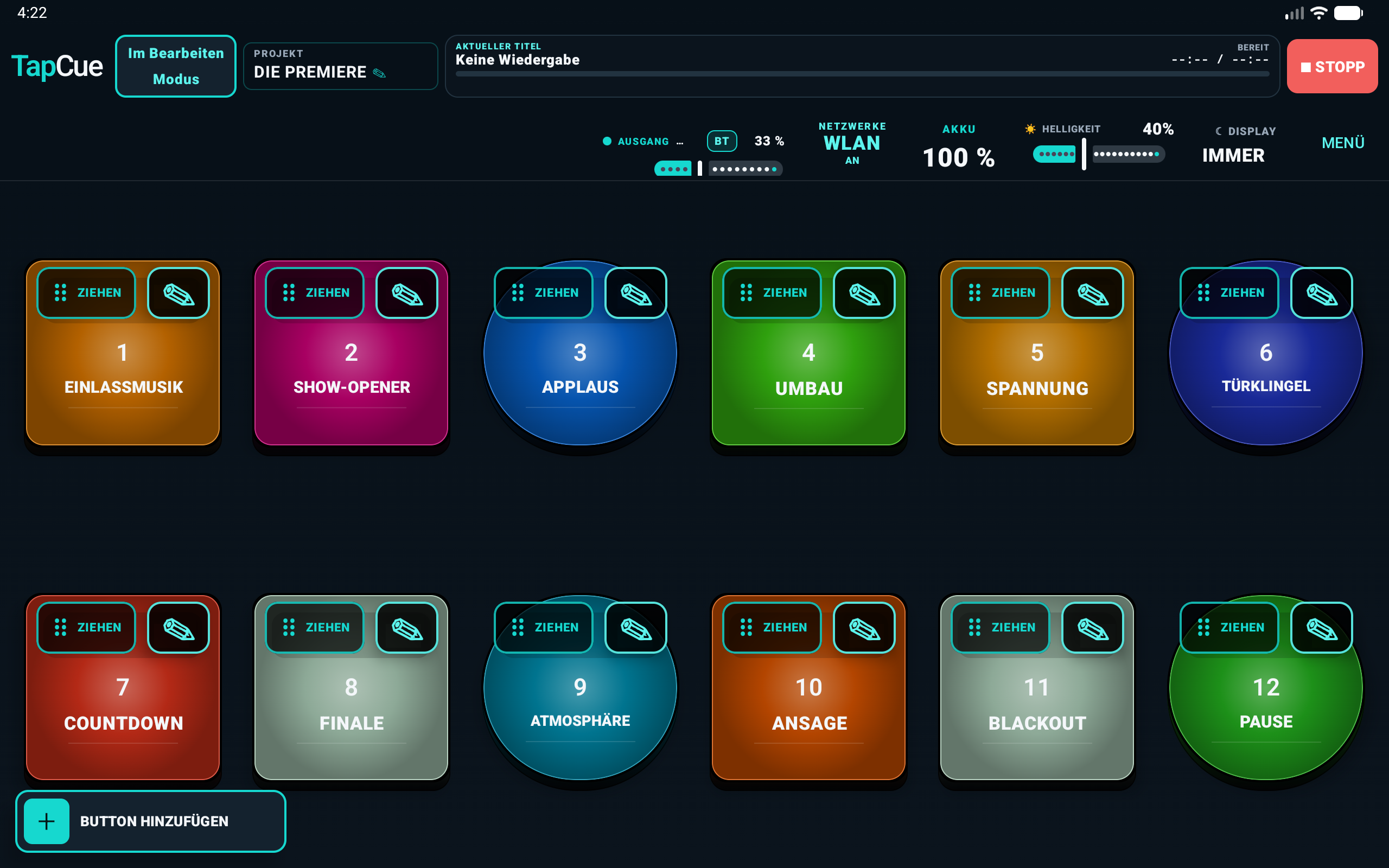Edit the EINLASSMUSIK button via its pencil icon
Image resolution: width=1389 pixels, height=868 pixels.
(x=179, y=293)
